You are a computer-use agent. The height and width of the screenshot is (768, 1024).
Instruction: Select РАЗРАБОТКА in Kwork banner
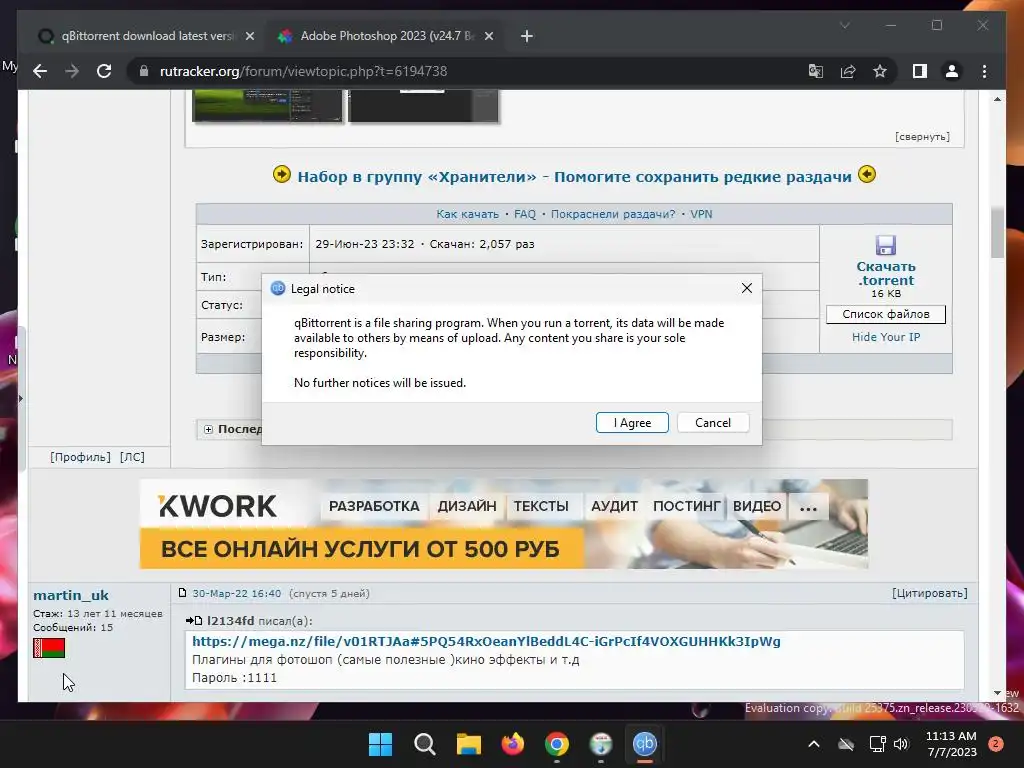(374, 506)
